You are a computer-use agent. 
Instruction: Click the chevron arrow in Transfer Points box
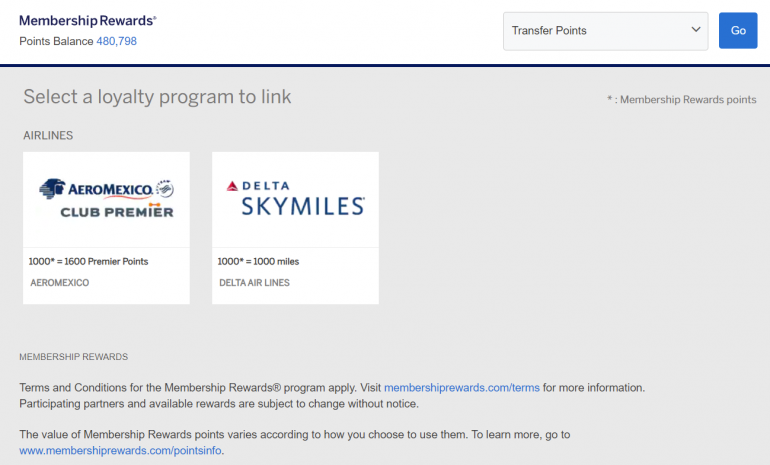(x=696, y=30)
